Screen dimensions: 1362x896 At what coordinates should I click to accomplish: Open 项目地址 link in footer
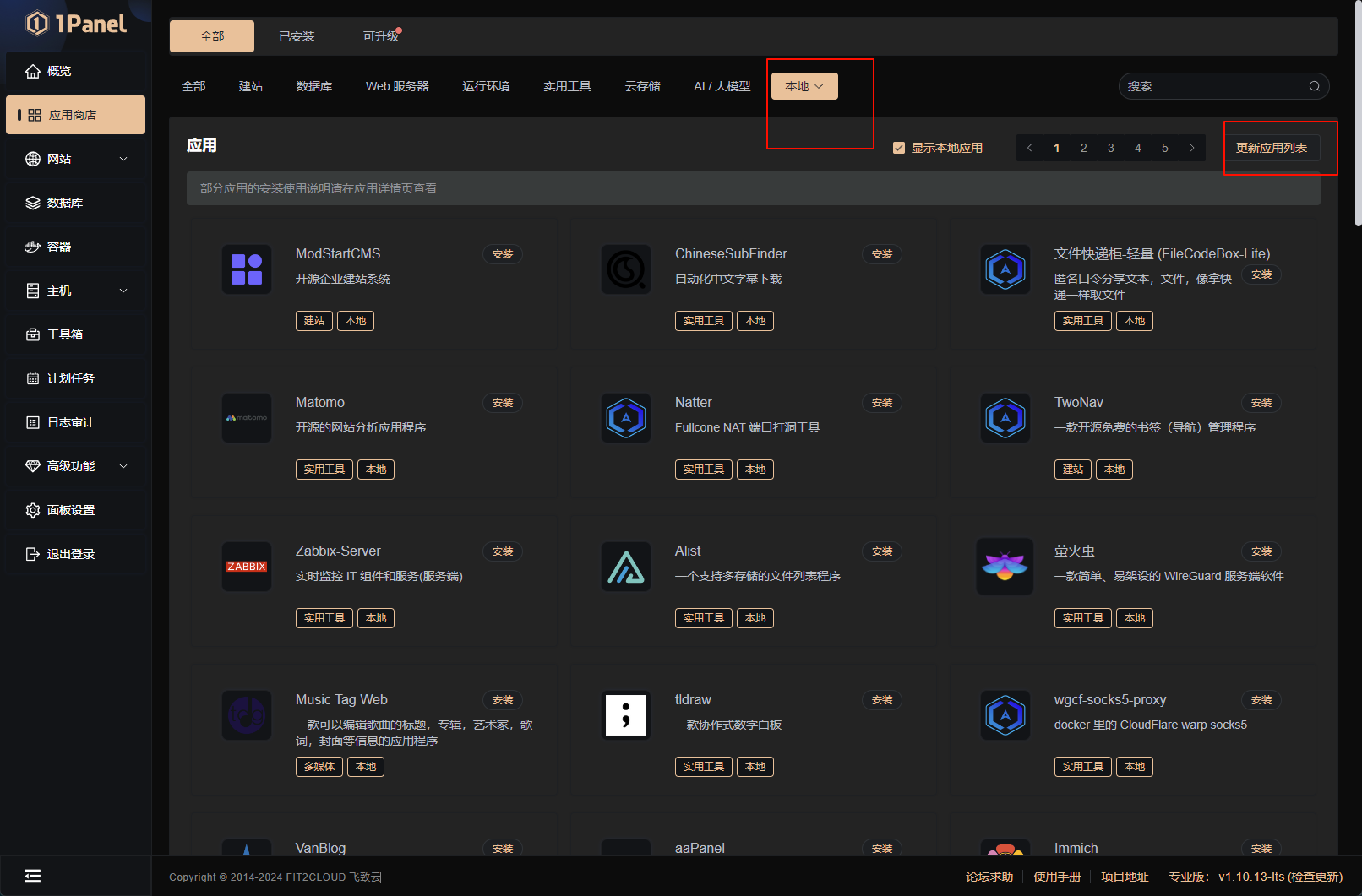[x=1125, y=877]
